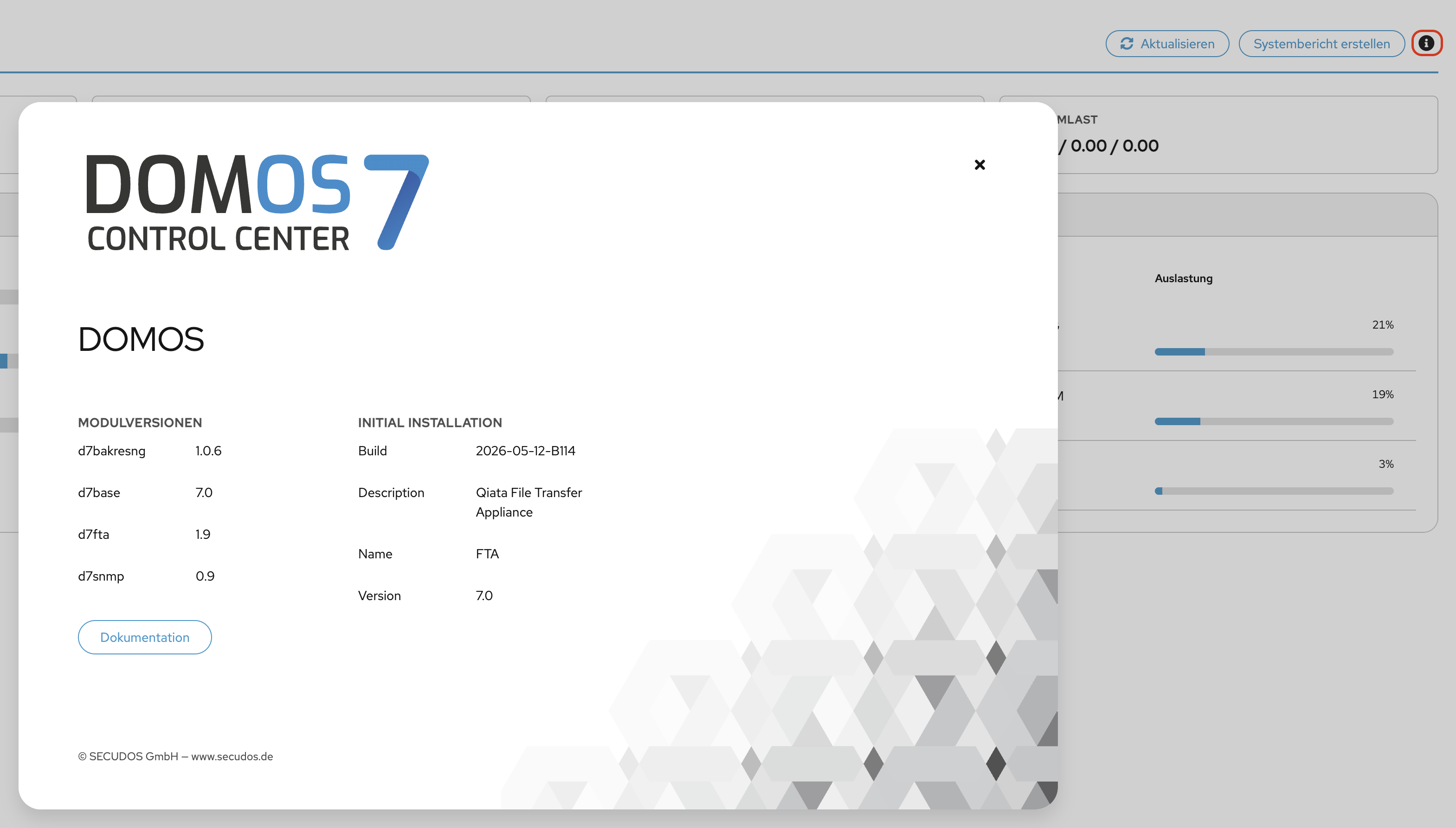Select Qiata File Transfer Appliance description

click(x=529, y=502)
